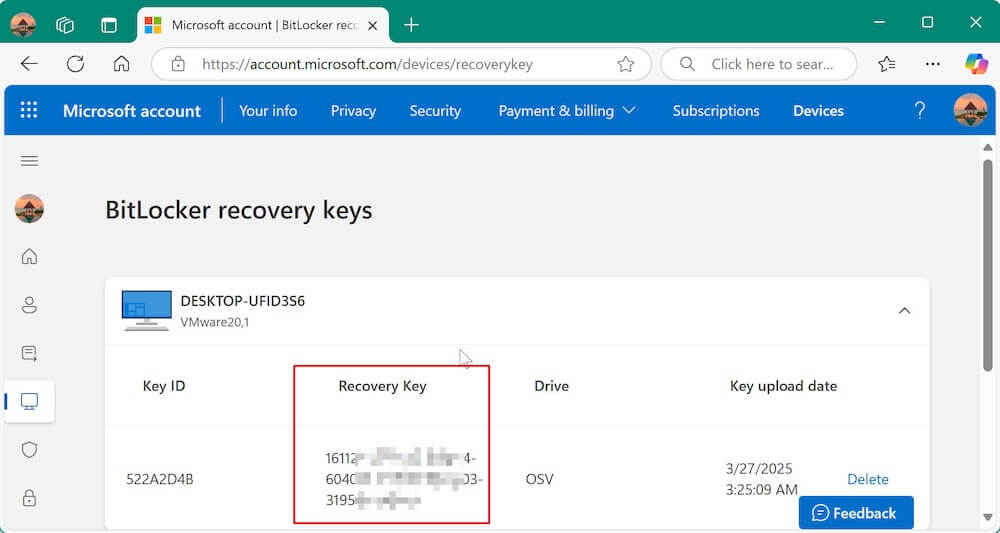Click the page vertical scrollbar thumb
The image size is (1000, 533).
pos(988,266)
